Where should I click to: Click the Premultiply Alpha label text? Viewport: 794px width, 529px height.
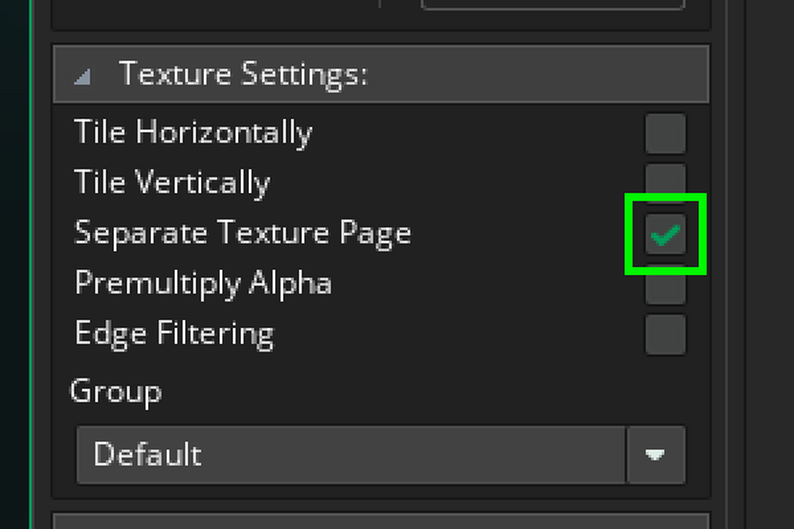[203, 283]
